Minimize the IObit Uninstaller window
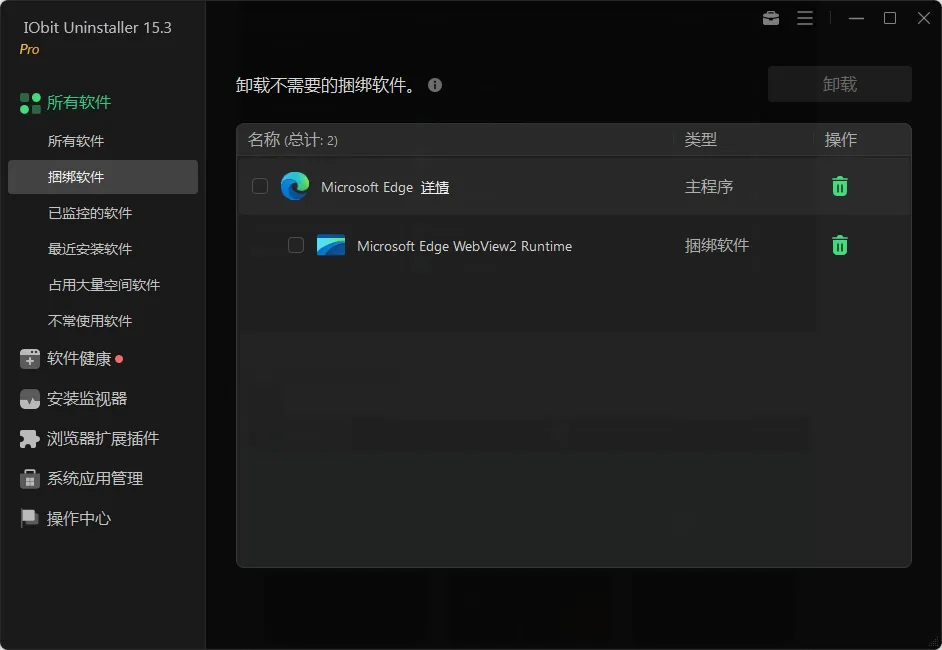 point(856,19)
